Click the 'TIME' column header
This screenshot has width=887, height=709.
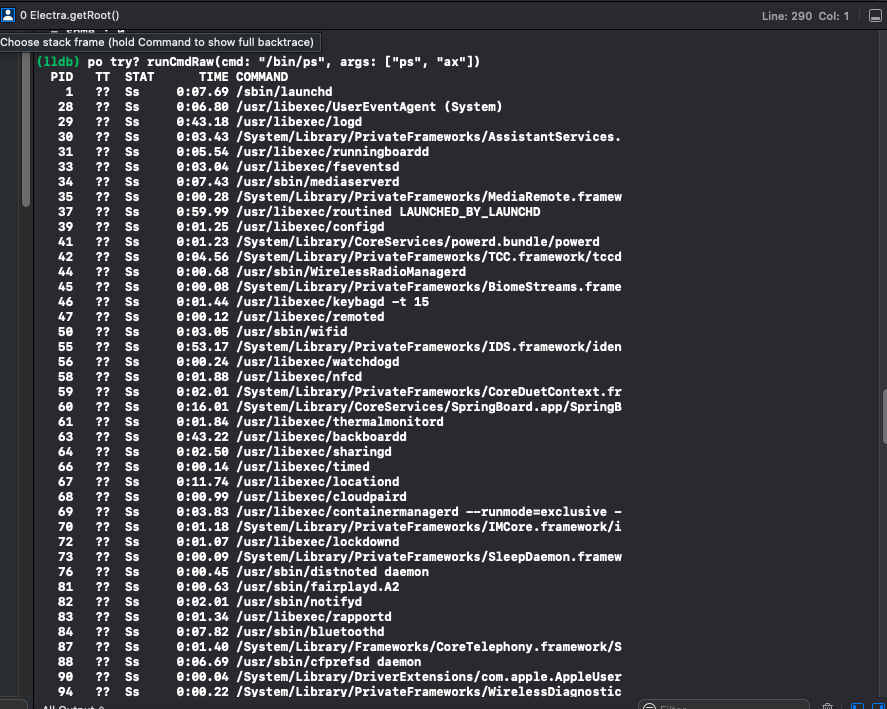point(214,77)
